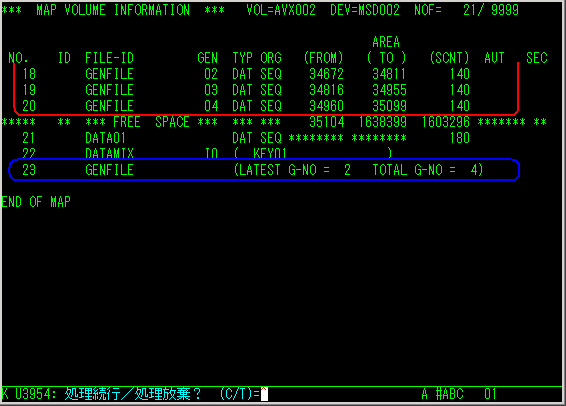Click the TYP column header
Viewport: 566px width, 406px height.
tap(243, 58)
